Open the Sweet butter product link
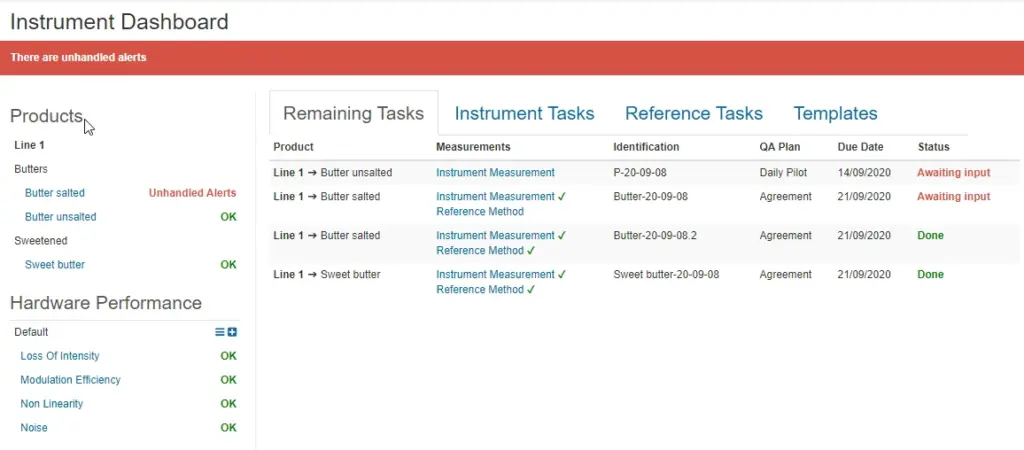The image size is (1024, 450). coord(55,265)
